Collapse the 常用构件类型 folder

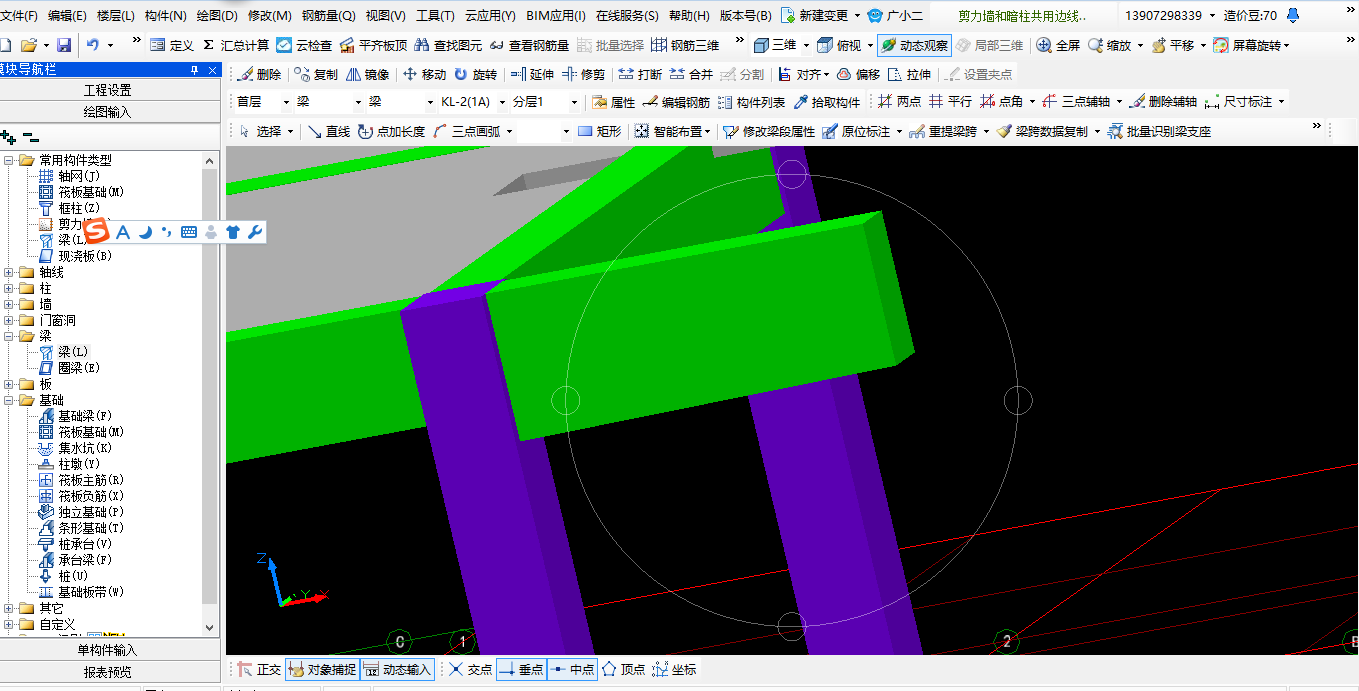[x=9, y=160]
